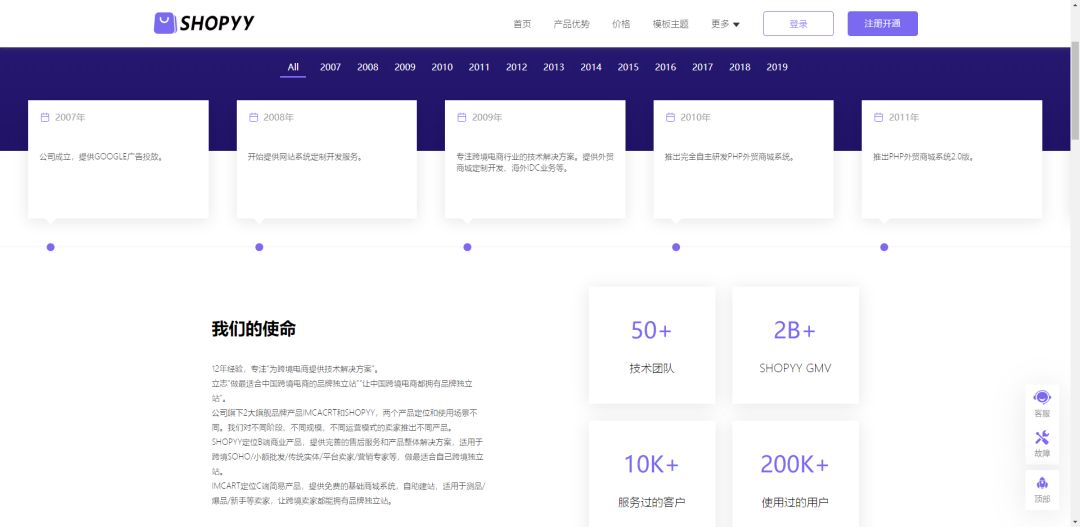Select the 2013 year tab

(x=554, y=67)
